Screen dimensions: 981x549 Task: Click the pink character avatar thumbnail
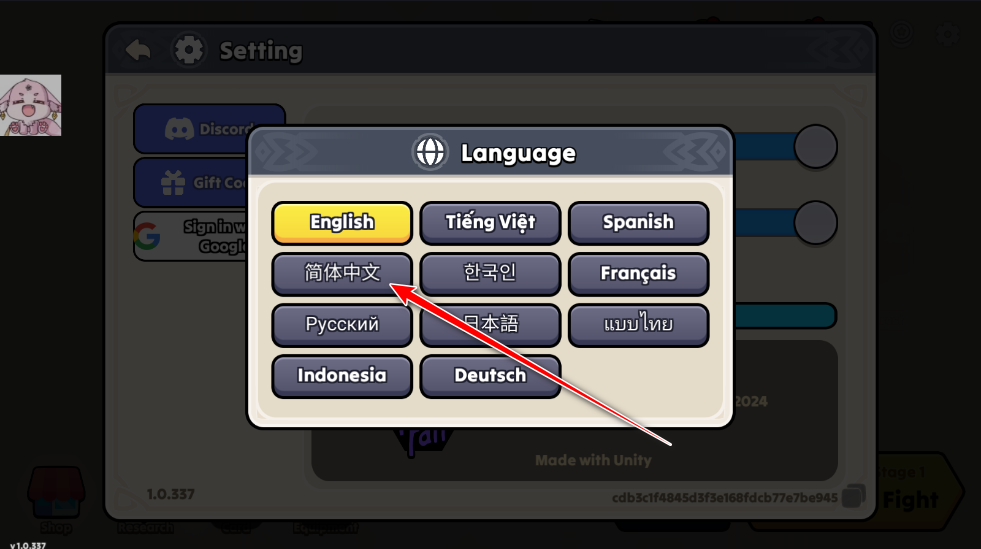tap(31, 105)
